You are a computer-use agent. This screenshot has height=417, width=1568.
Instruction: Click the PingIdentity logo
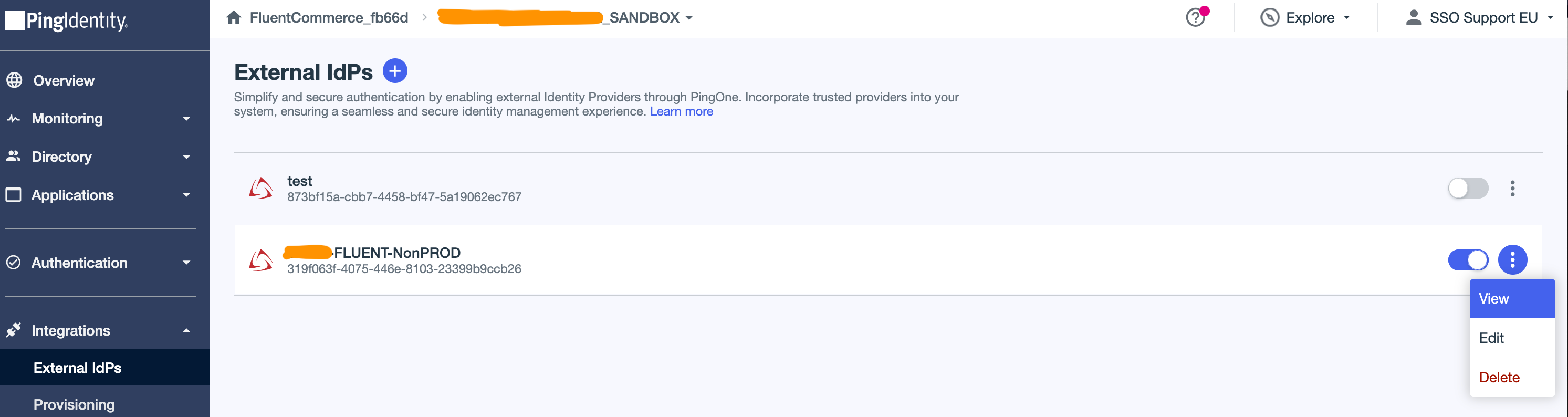point(67,22)
